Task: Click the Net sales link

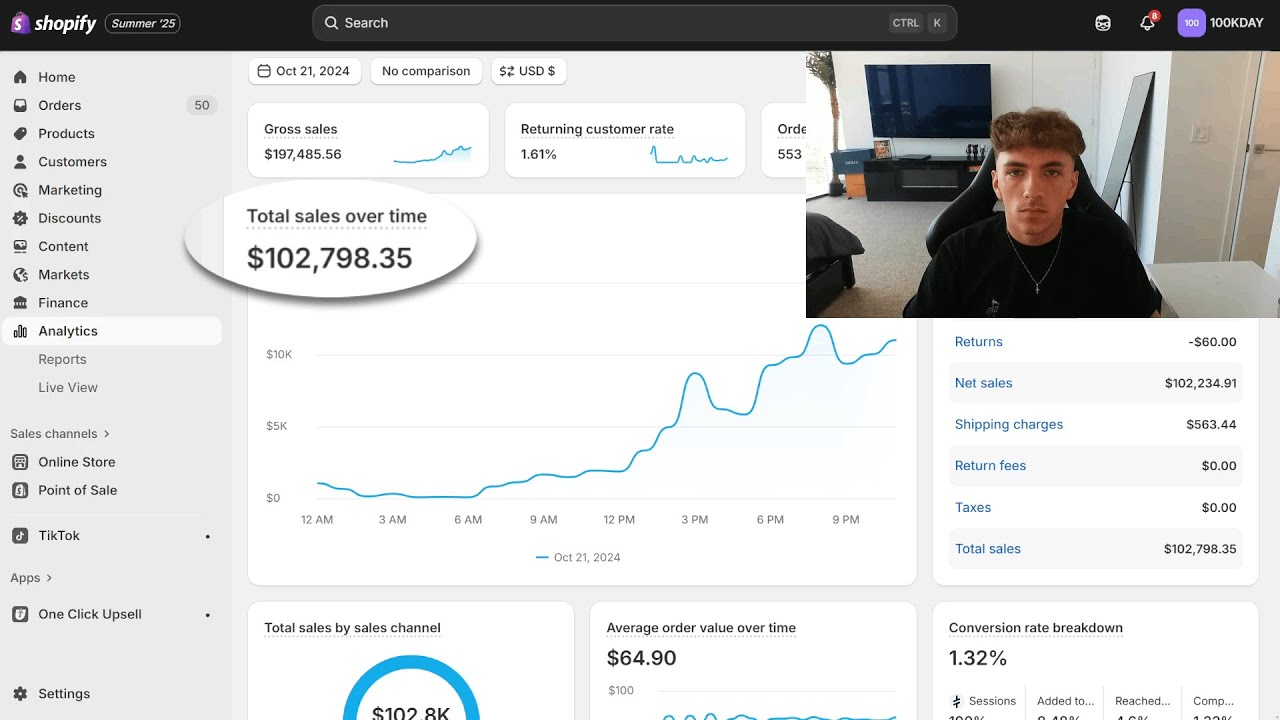Action: tap(983, 383)
